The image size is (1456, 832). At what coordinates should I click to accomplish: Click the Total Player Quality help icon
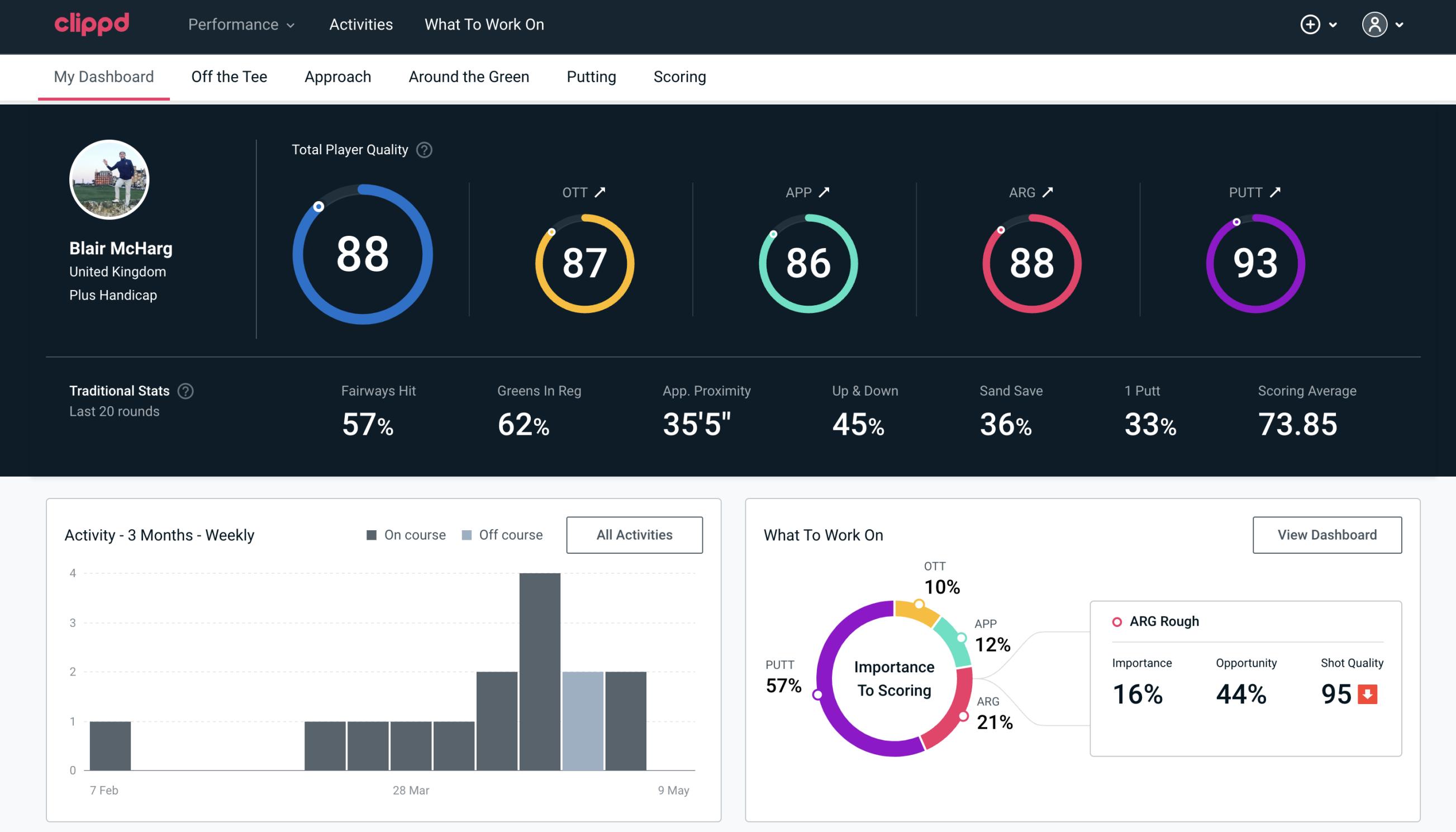pos(423,149)
